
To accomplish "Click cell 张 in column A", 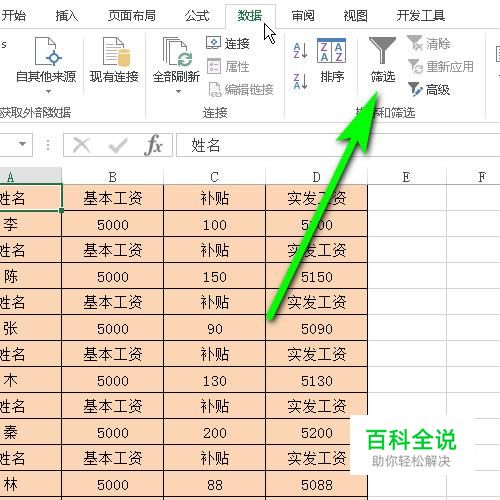I will (31, 328).
